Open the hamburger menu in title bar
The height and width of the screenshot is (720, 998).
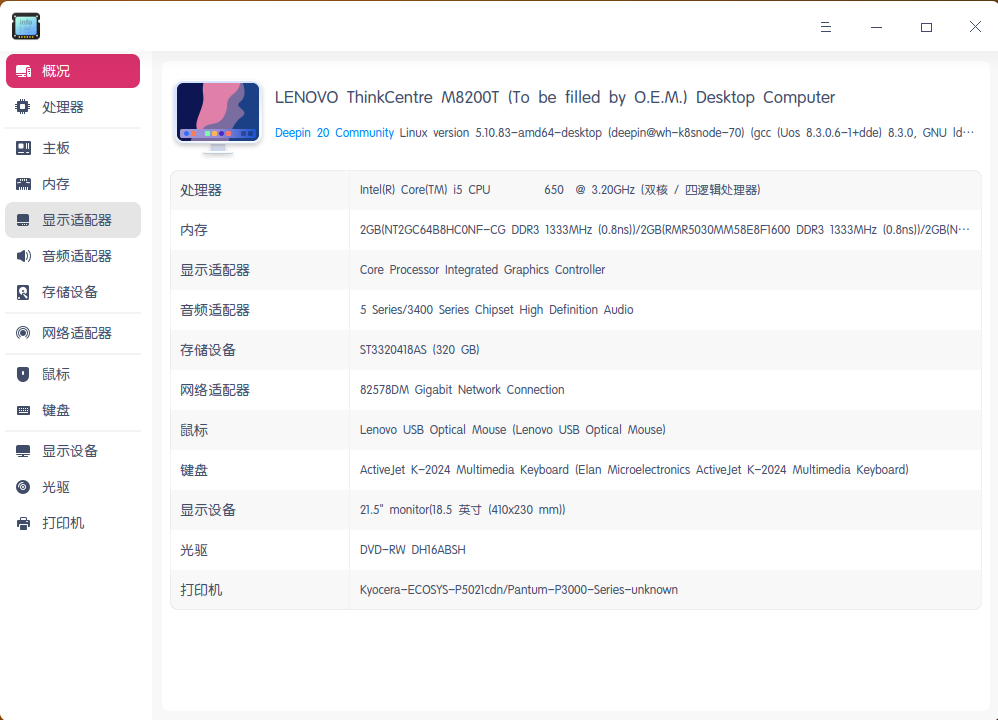[826, 27]
